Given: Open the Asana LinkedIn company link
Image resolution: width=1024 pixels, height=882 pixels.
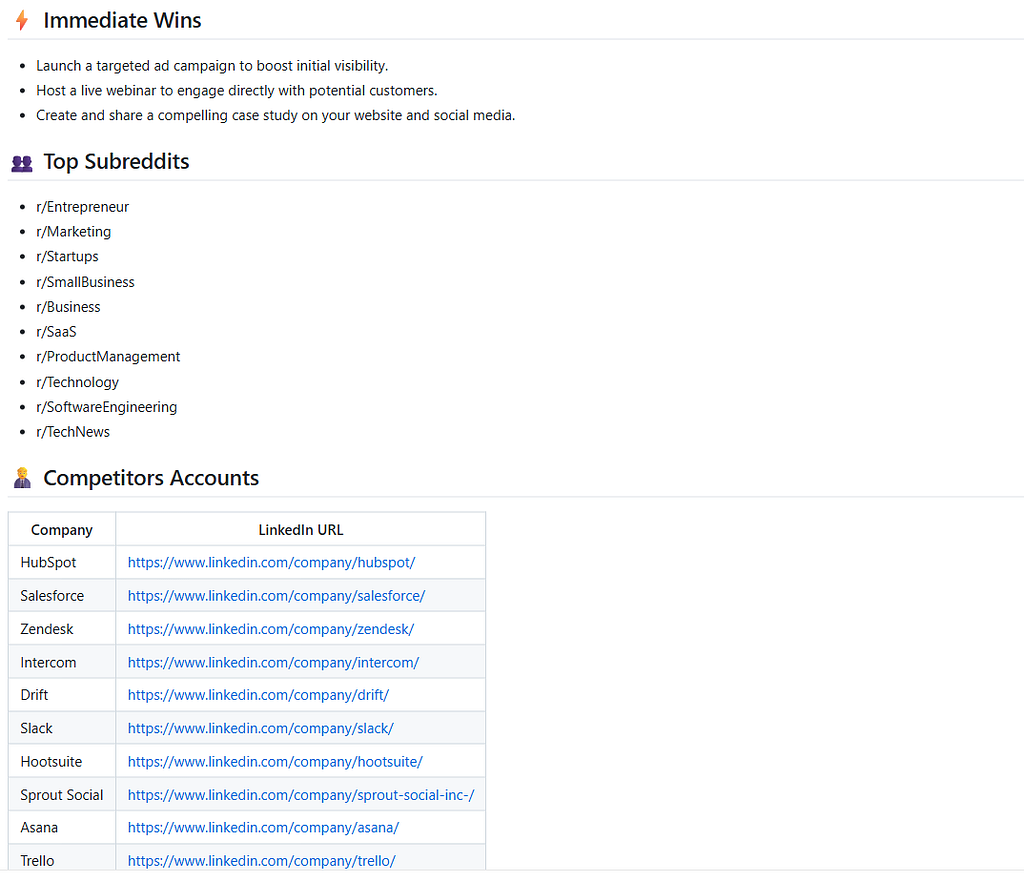Looking at the screenshot, I should pyautogui.click(x=263, y=828).
